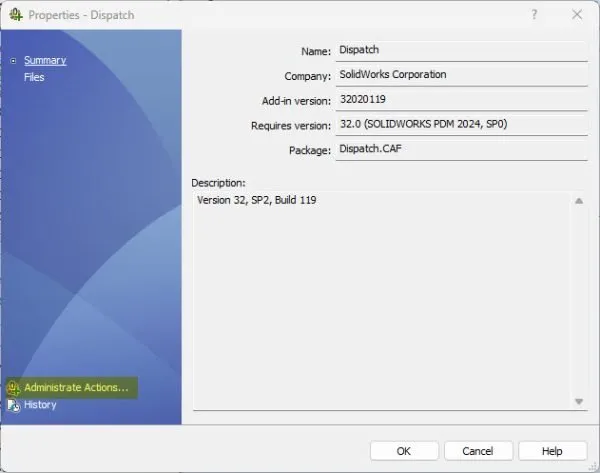Click the resize grip in the dialog corner
600x473 pixels.
click(x=593, y=466)
